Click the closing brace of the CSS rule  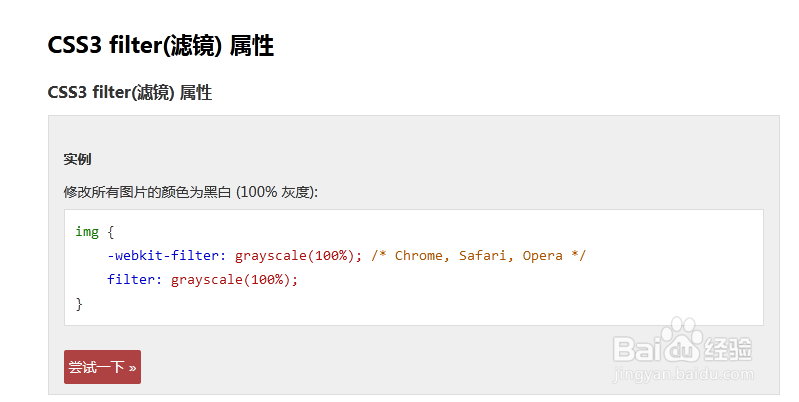point(79,304)
